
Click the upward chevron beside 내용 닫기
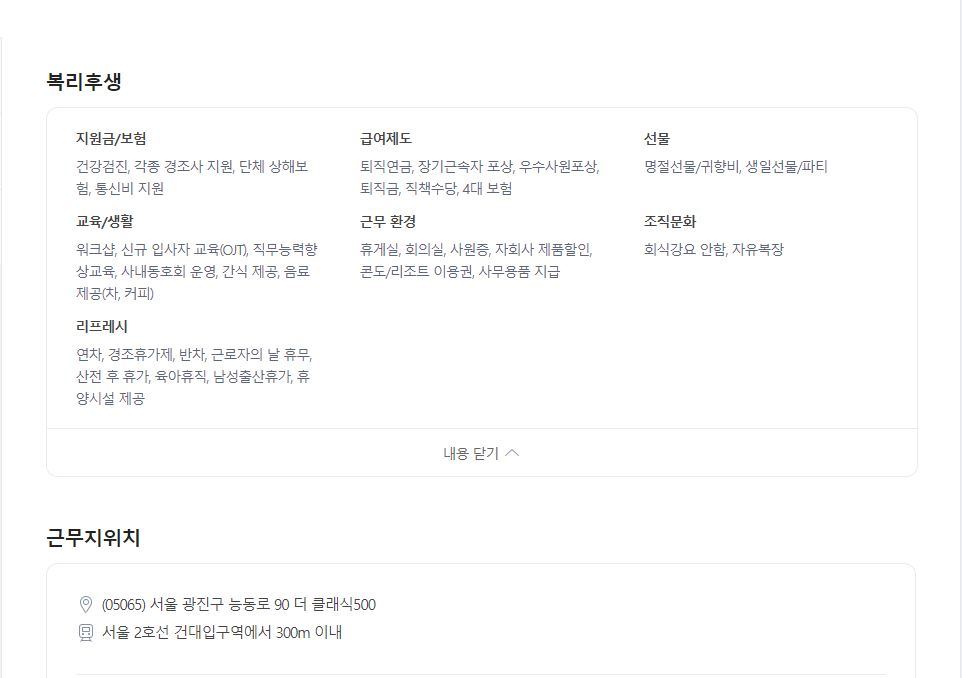[512, 453]
